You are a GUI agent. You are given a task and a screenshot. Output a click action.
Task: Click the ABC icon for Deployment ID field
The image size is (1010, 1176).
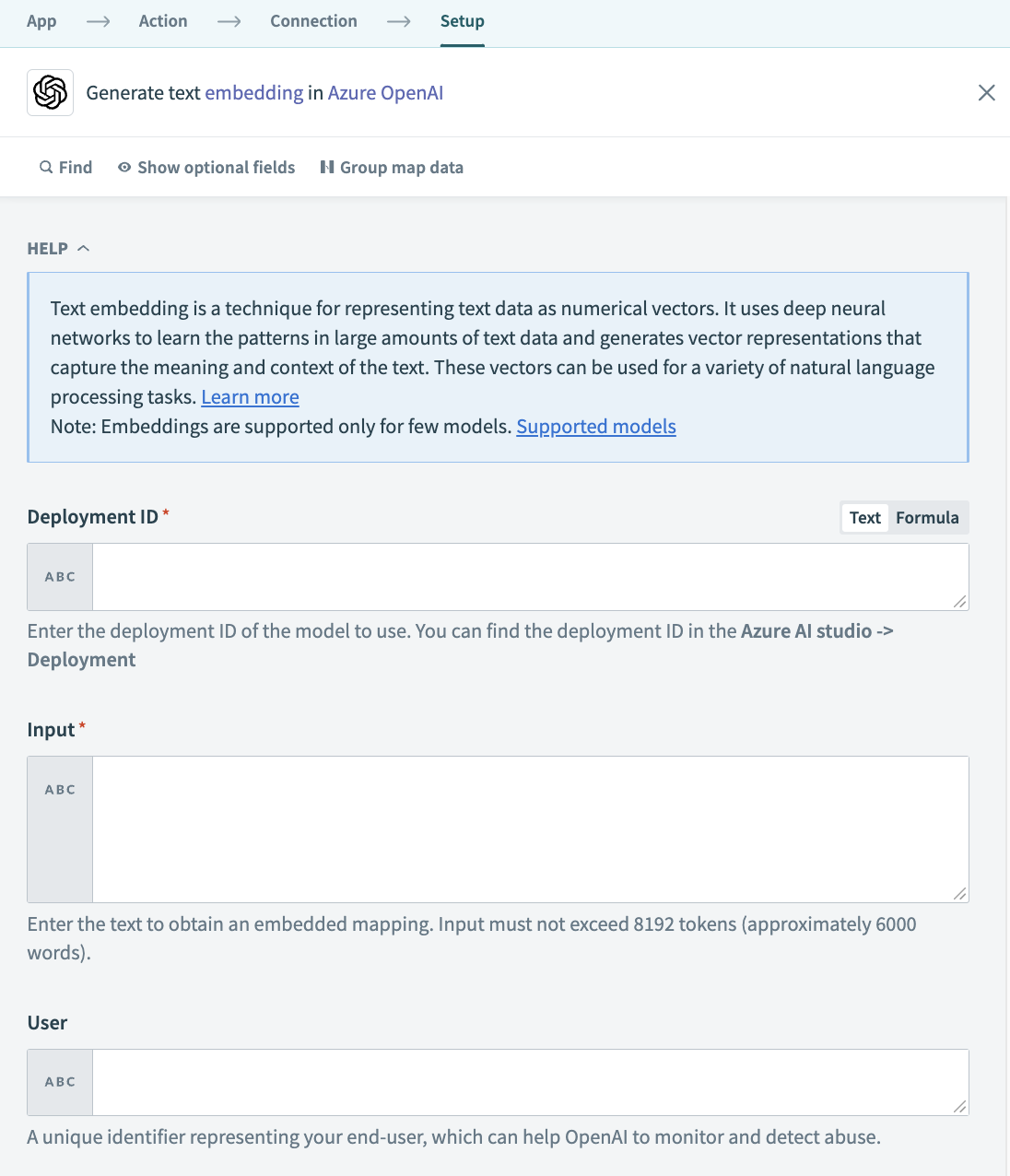59,576
